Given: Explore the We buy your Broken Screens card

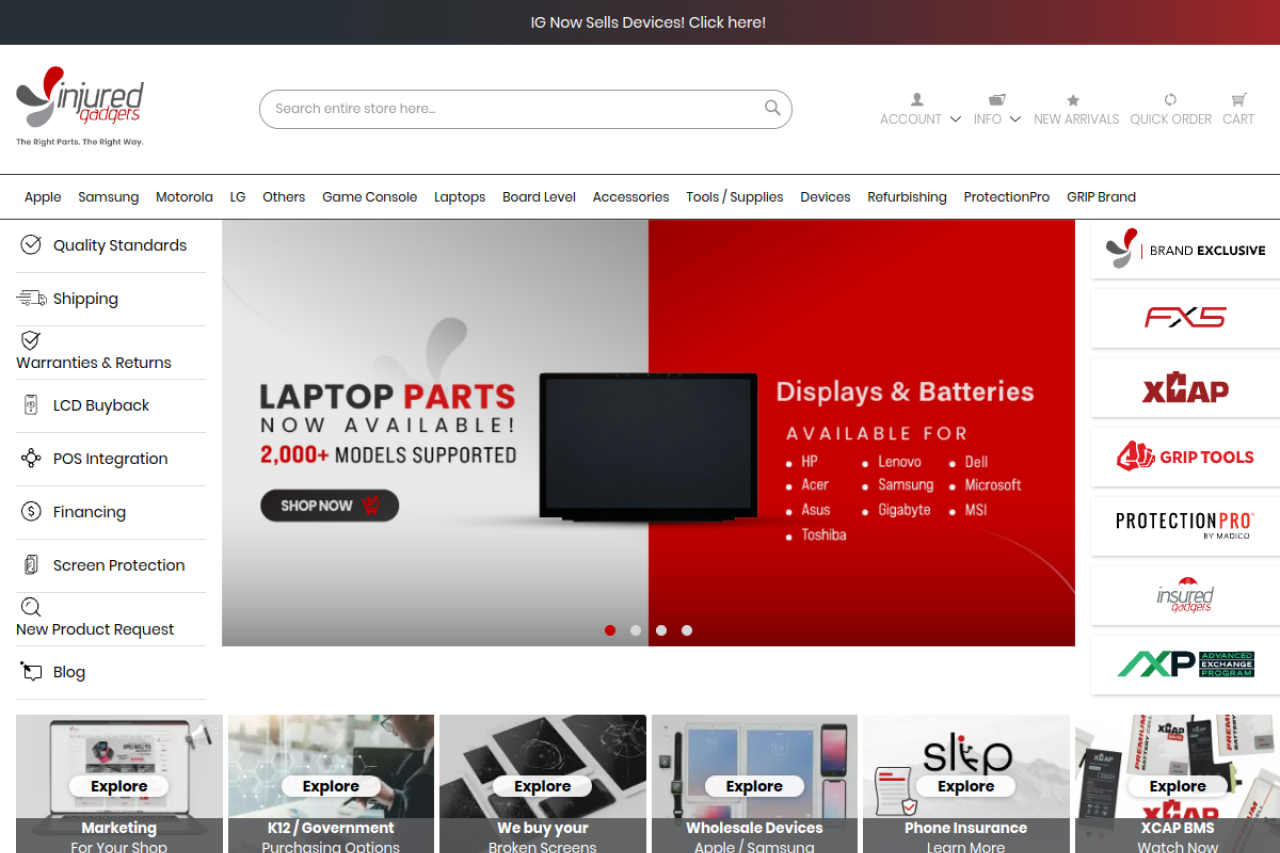Looking at the screenshot, I should (x=543, y=786).
